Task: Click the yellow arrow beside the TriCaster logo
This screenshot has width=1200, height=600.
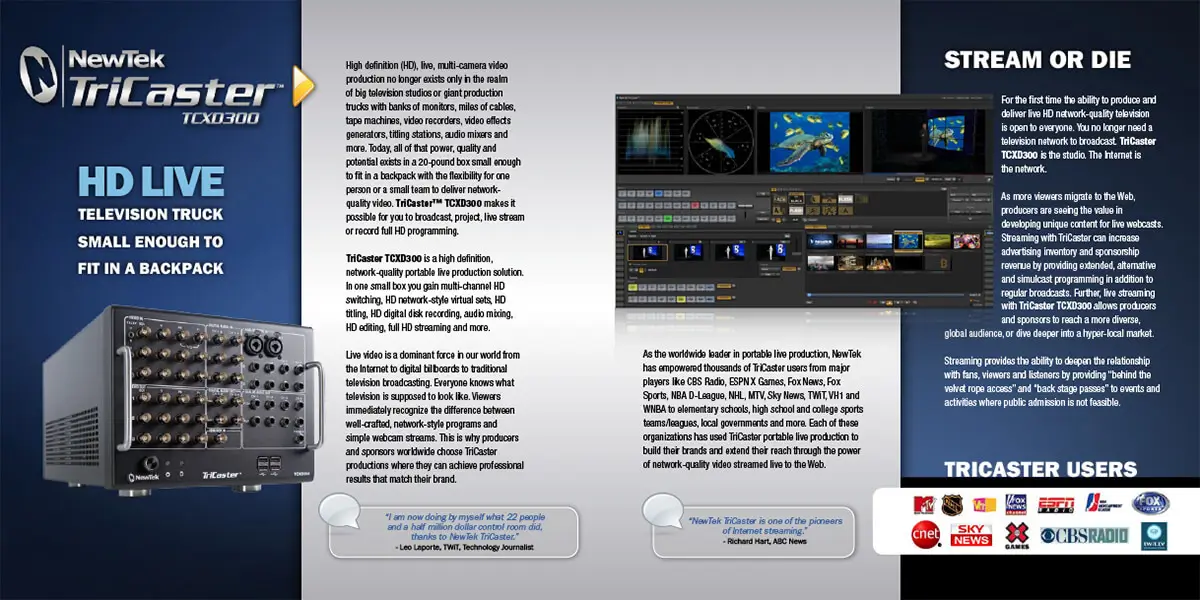Action: point(302,85)
